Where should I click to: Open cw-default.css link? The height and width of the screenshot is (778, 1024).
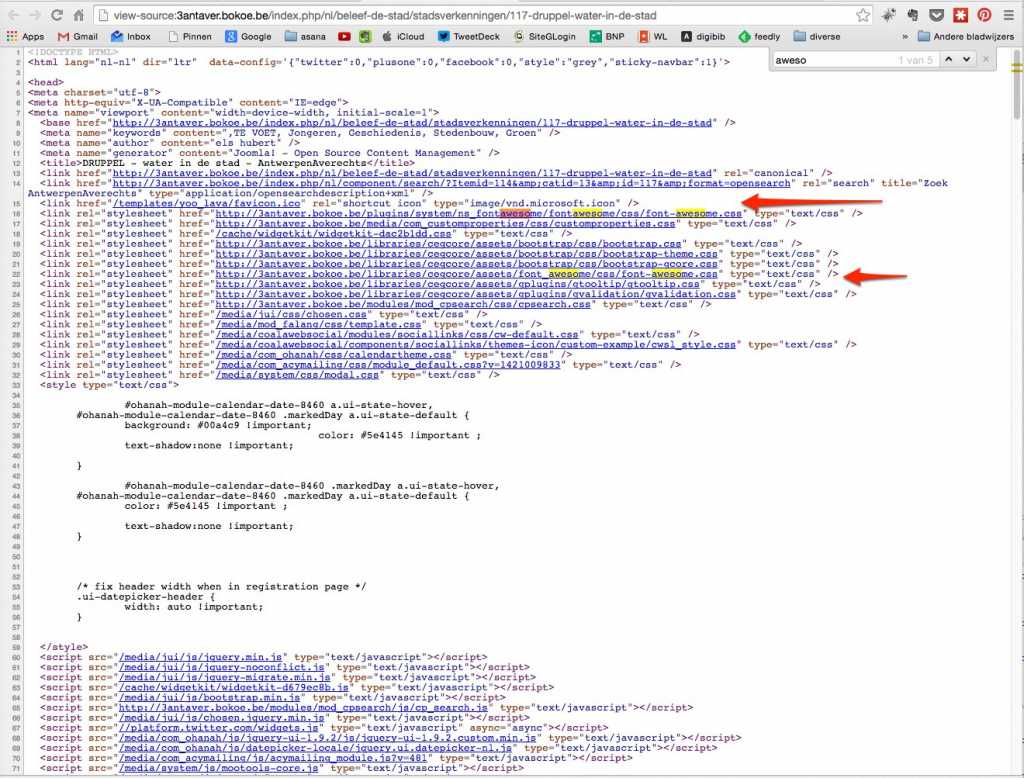[397, 334]
